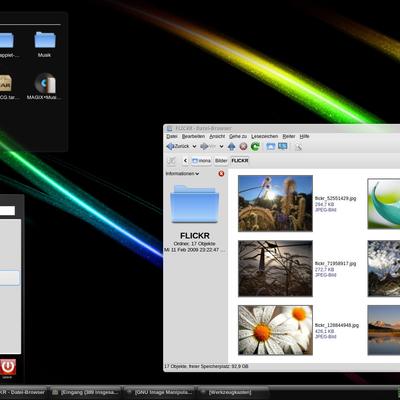
Task: Click the forward navigation arrow
Action: coord(204,146)
